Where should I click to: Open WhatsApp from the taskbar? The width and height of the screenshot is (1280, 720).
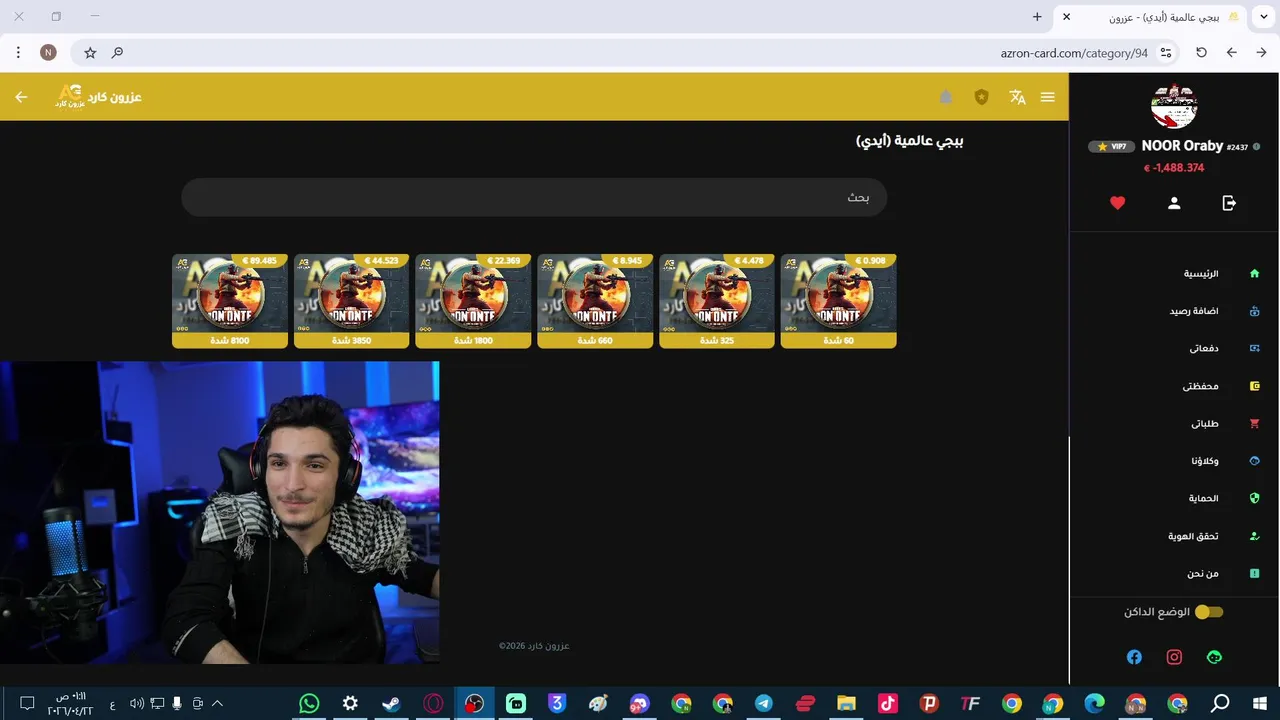tap(309, 704)
